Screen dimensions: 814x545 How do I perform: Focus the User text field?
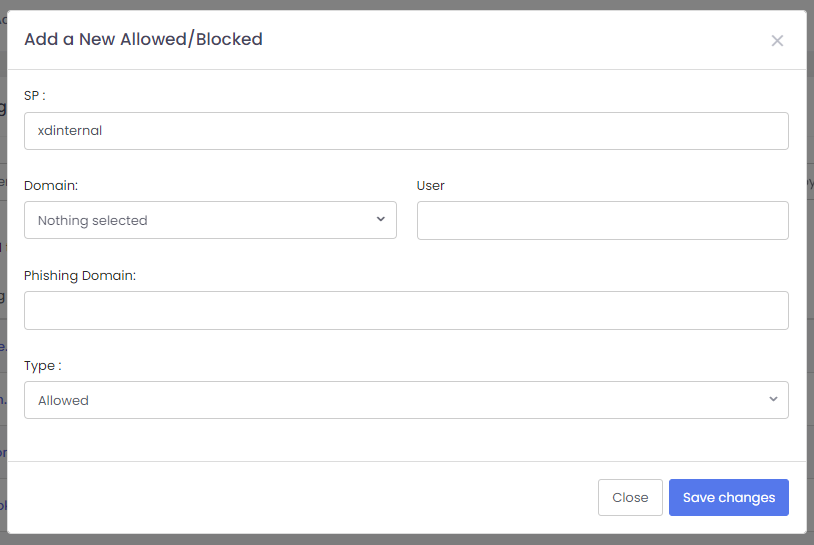602,220
